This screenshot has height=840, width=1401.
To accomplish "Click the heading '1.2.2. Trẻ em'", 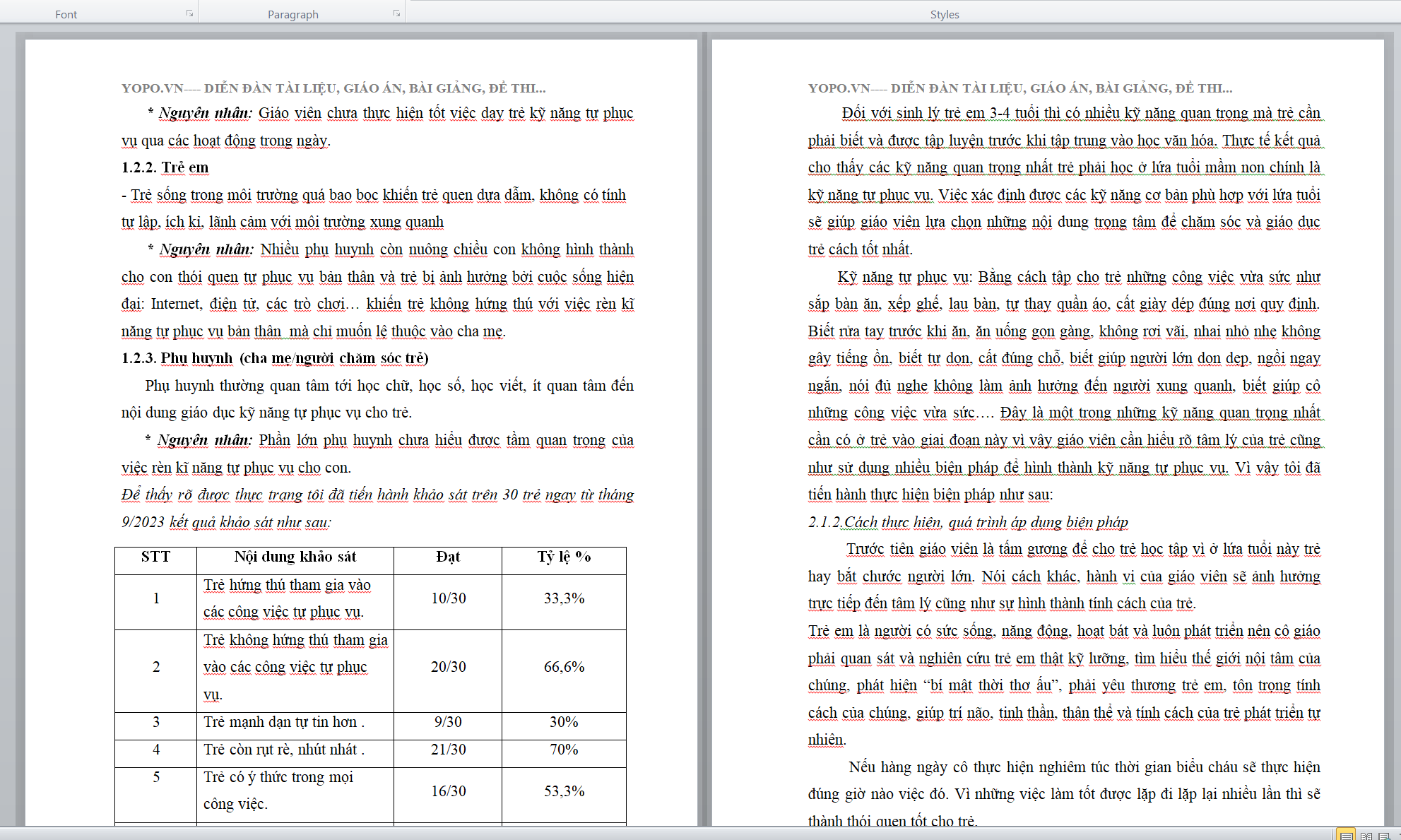I will (165, 167).
